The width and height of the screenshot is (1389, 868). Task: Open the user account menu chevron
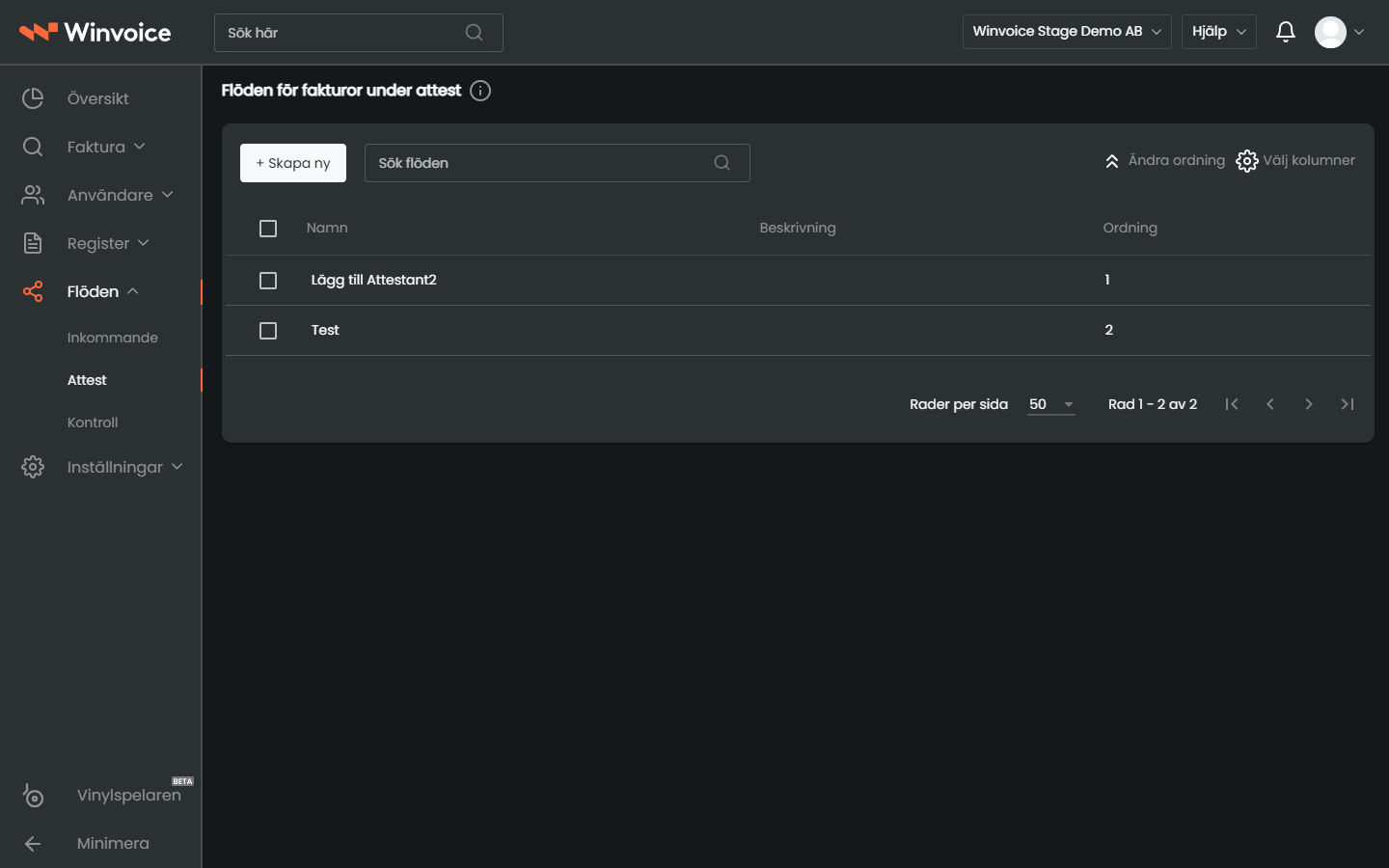click(x=1359, y=32)
